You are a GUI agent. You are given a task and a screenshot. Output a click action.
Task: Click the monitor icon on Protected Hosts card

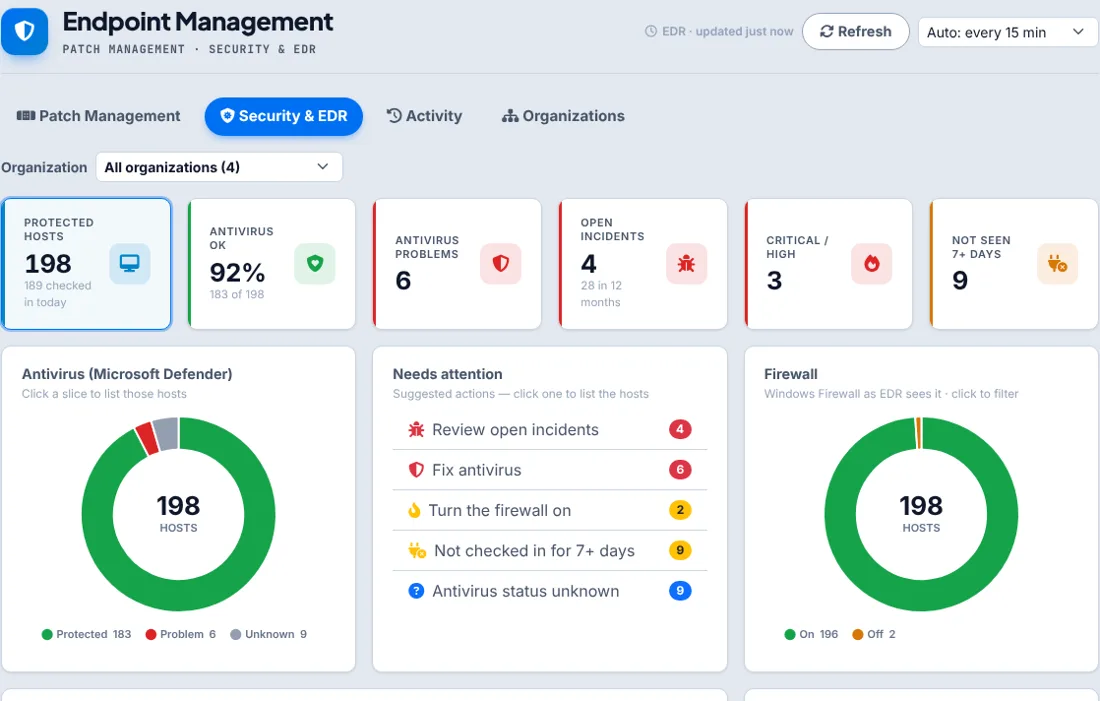coord(129,264)
